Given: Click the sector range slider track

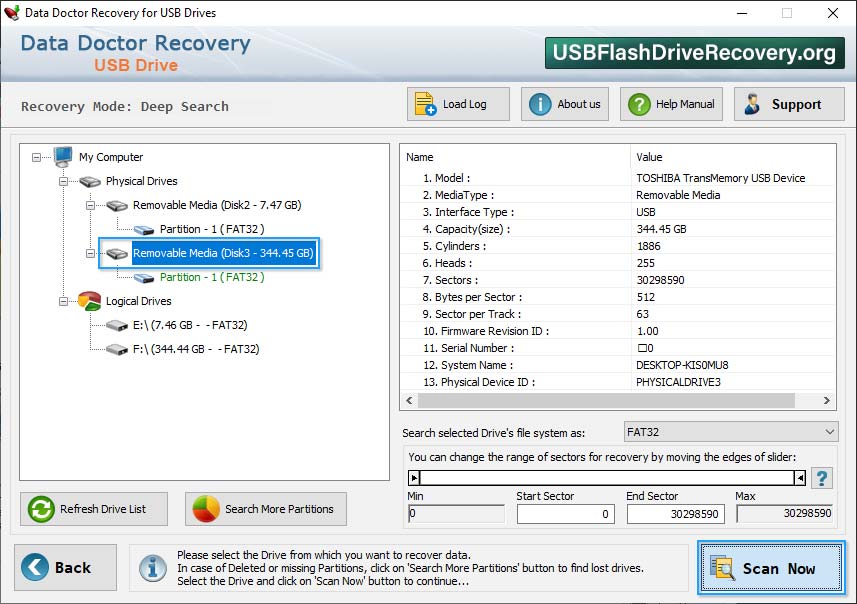Looking at the screenshot, I should [607, 478].
